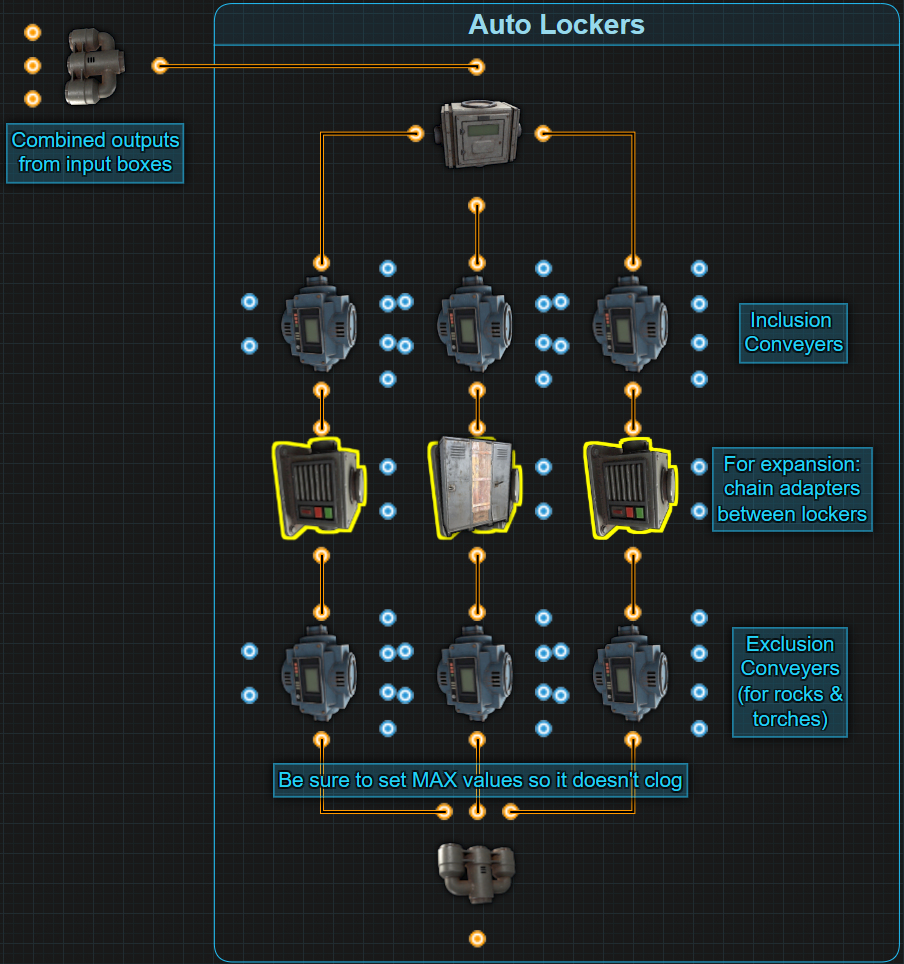Click the orange port beneath the locker

[x=477, y=556]
